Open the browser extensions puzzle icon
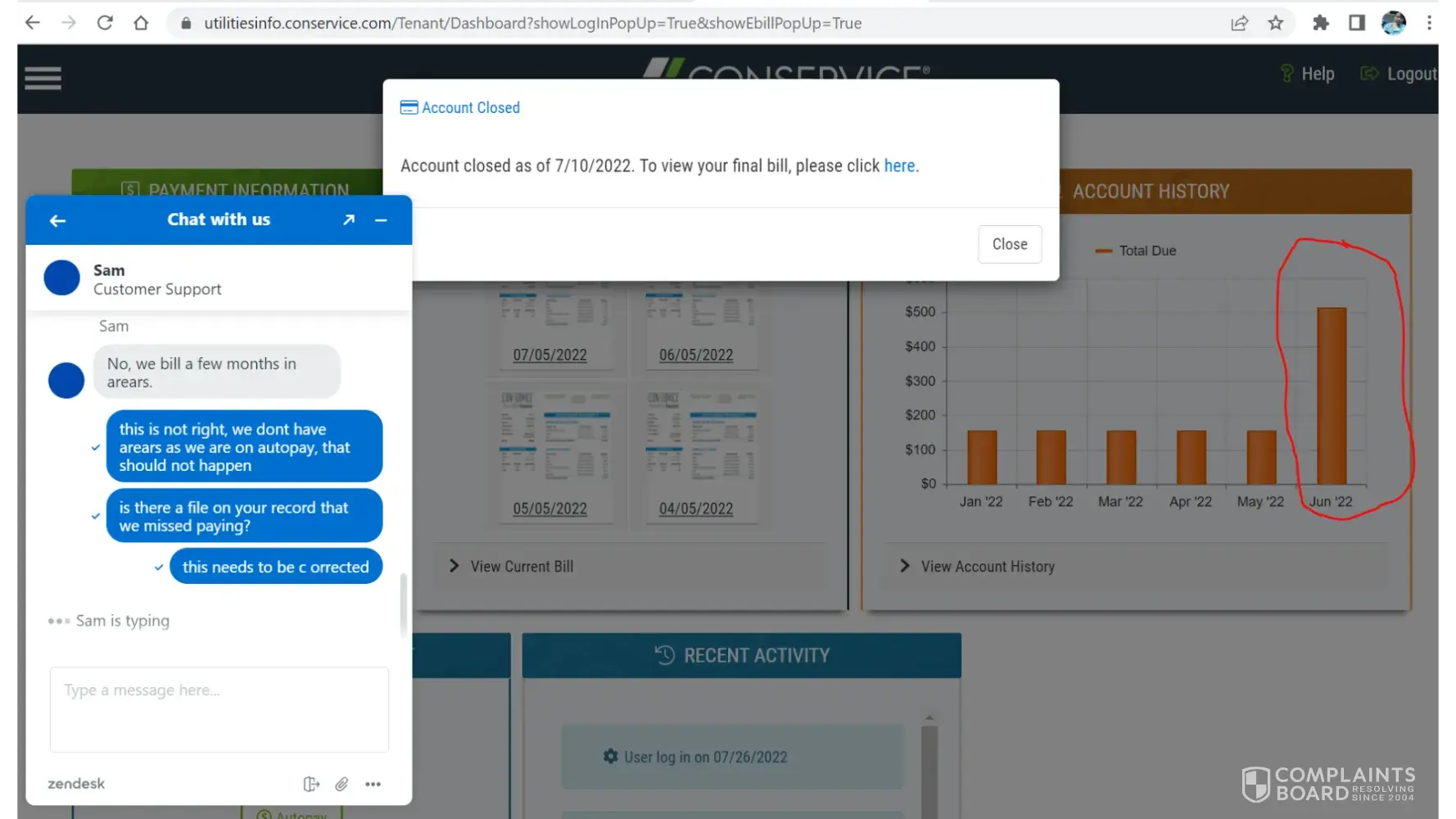Viewport: 1456px width, 819px height. [1320, 23]
